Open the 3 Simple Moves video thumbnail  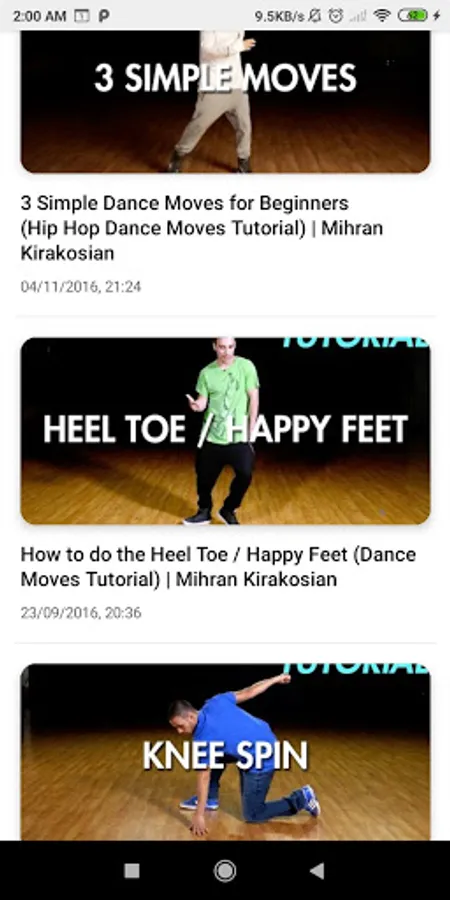pos(225,102)
